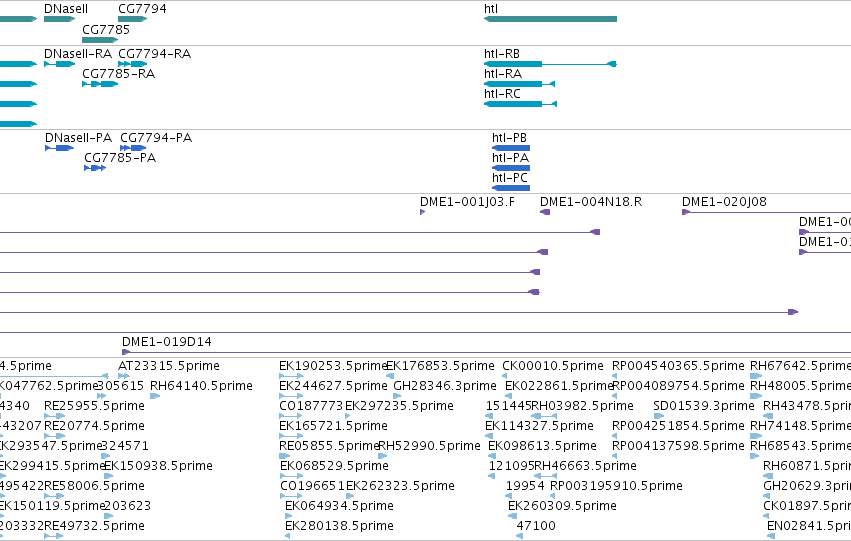Viewport: 851px width, 541px height.
Task: Select the RH03982.5prime EST label
Action: pyautogui.click(x=582, y=406)
